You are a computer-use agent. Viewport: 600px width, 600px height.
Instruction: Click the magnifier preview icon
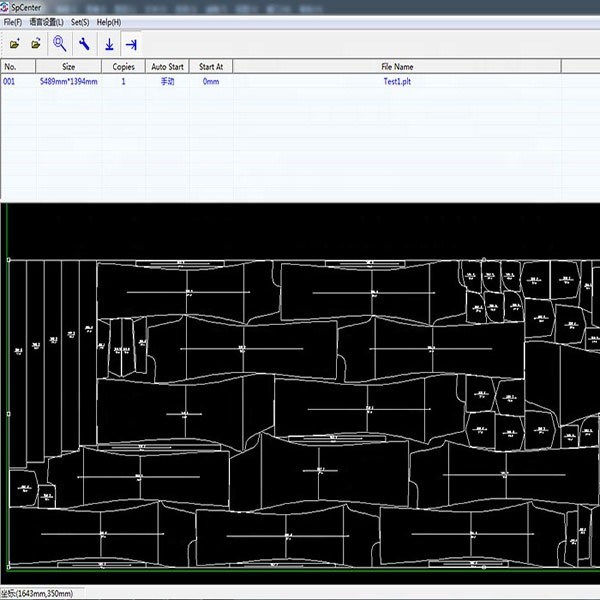coord(60,44)
